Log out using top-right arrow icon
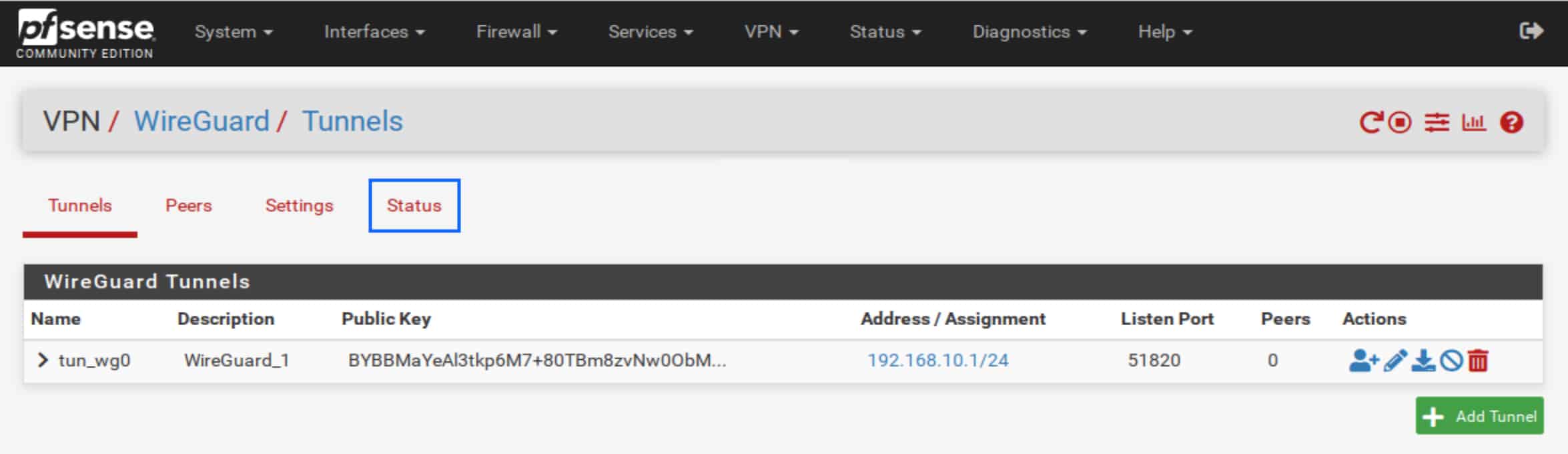 click(1531, 31)
